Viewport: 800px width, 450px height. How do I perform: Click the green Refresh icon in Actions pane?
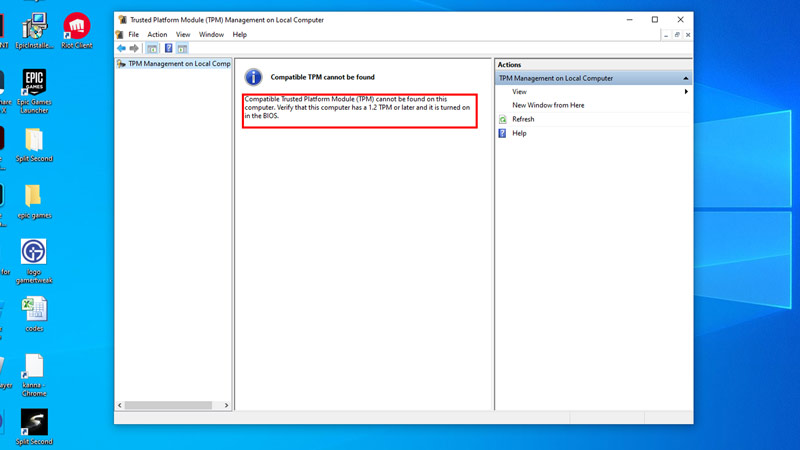[x=503, y=119]
